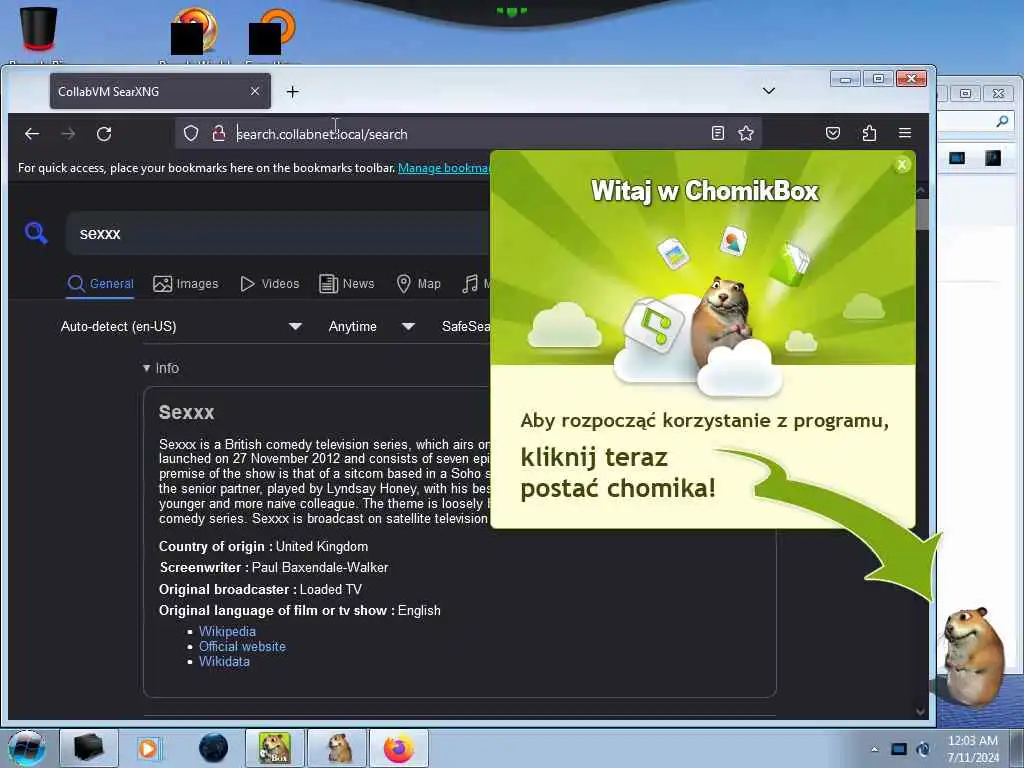The image size is (1024, 768).
Task: Open the Auto-detect (en-US) language dropdown
Action: [x=181, y=327]
